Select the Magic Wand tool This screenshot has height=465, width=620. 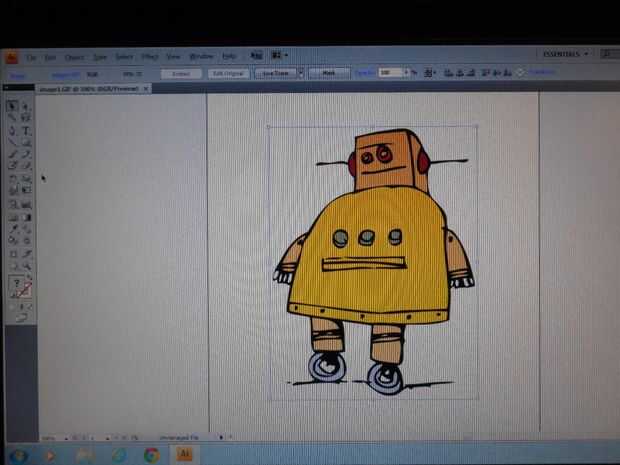pos(12,118)
